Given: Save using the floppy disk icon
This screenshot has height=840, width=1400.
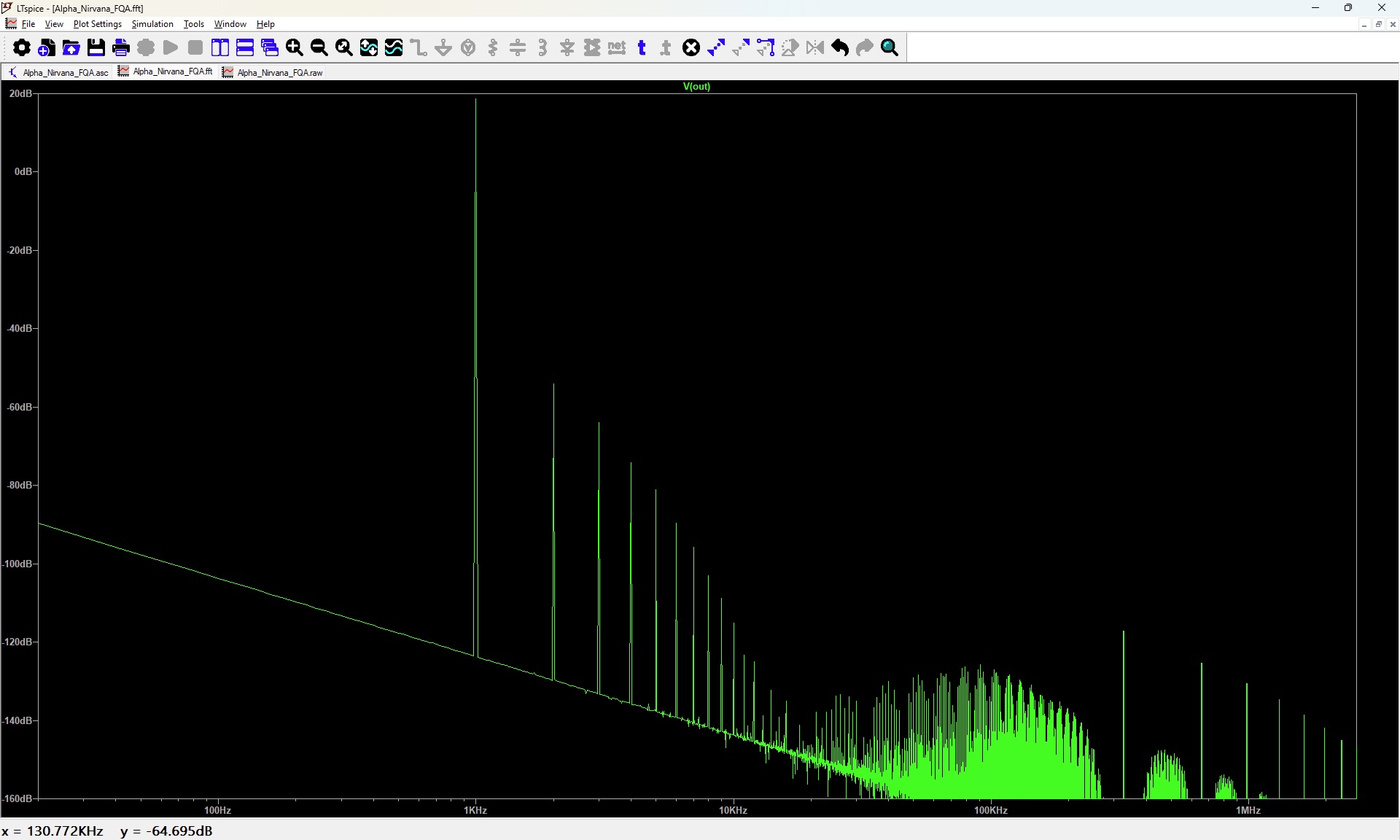Looking at the screenshot, I should click(x=96, y=48).
